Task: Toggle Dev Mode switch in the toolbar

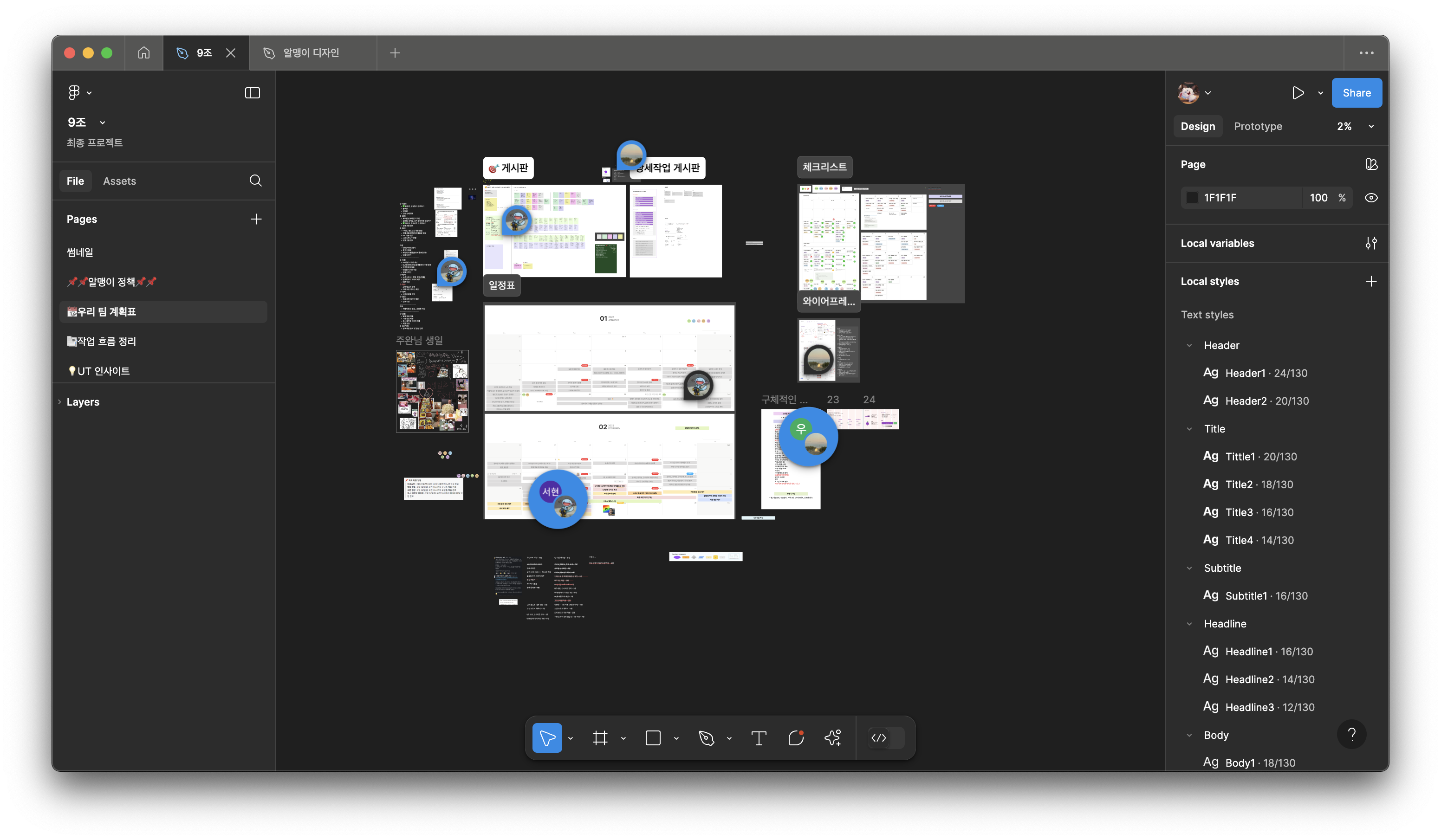Action: 885,737
